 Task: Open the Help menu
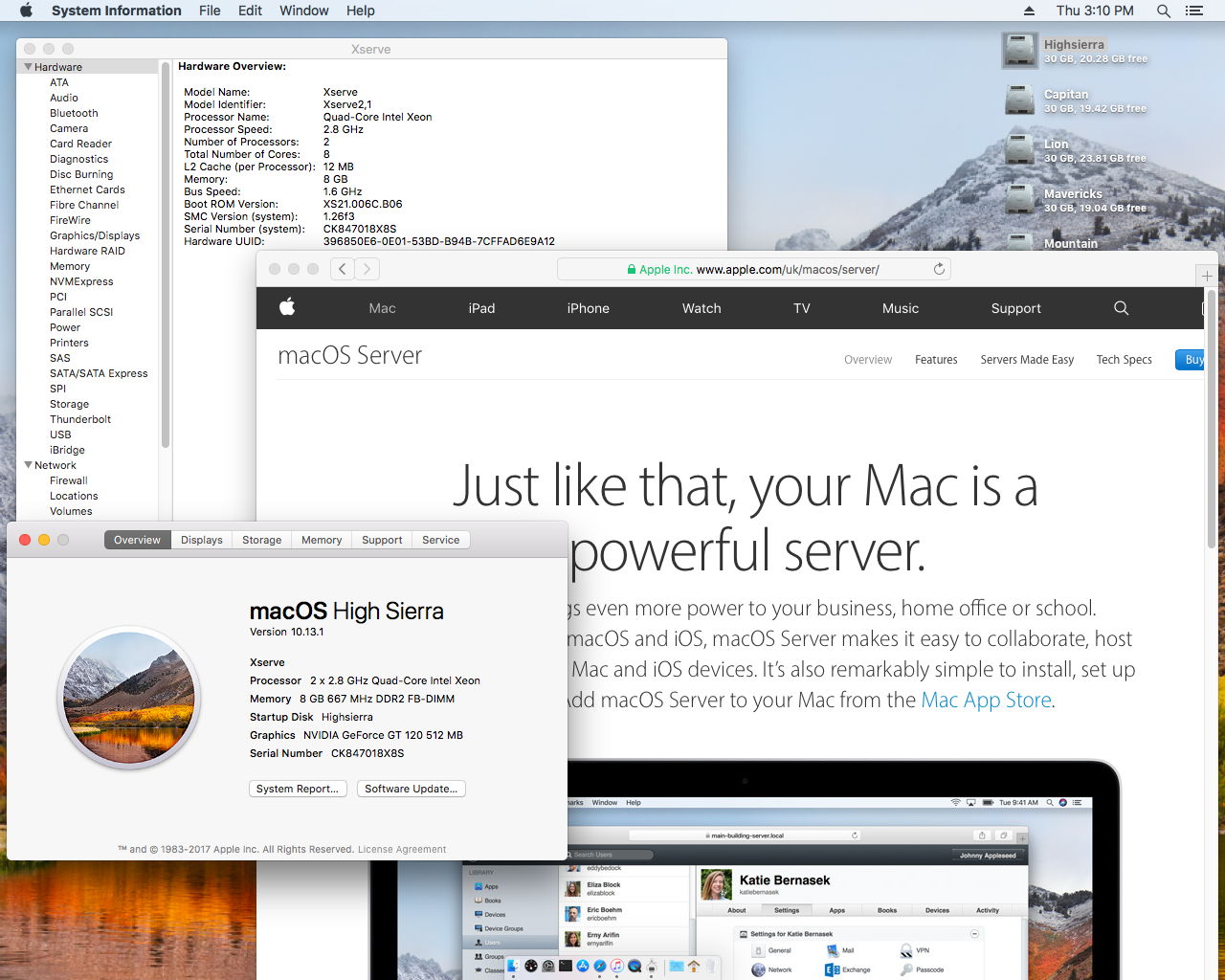(361, 11)
